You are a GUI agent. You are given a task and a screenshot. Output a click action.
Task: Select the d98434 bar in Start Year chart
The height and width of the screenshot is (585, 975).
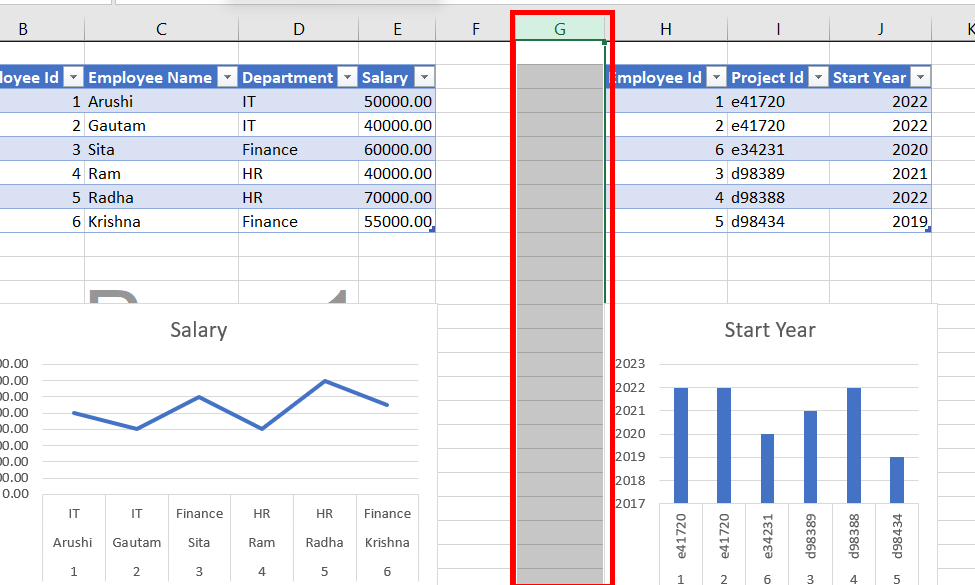point(897,480)
